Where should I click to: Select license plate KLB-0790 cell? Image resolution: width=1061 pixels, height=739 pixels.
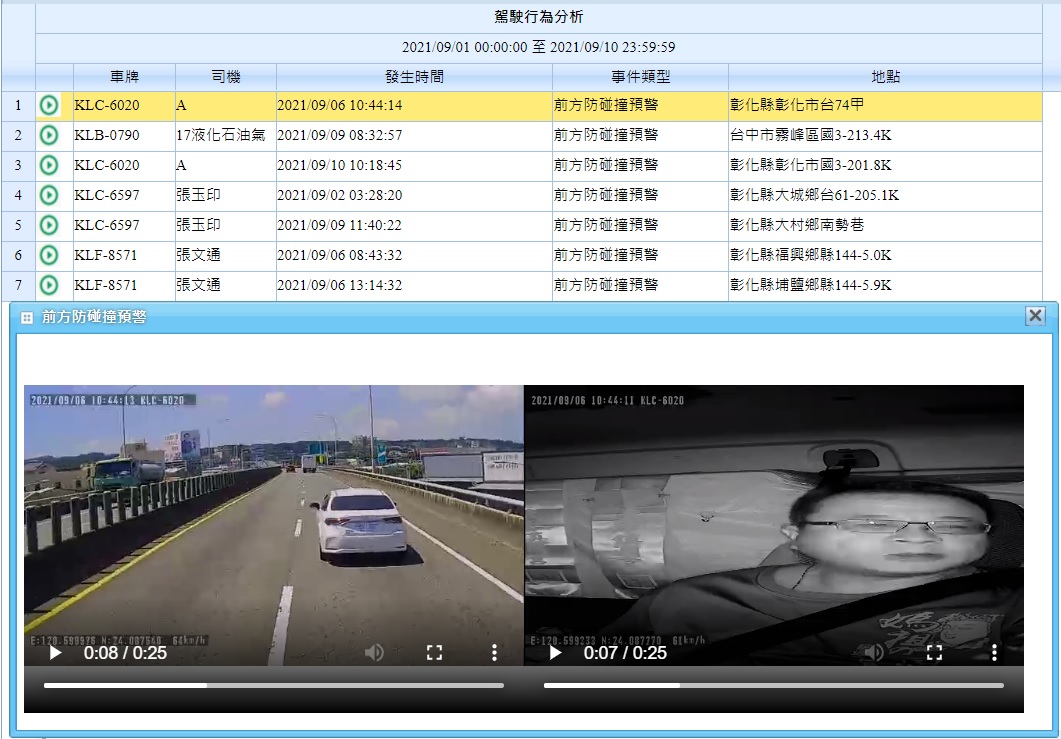coord(125,135)
